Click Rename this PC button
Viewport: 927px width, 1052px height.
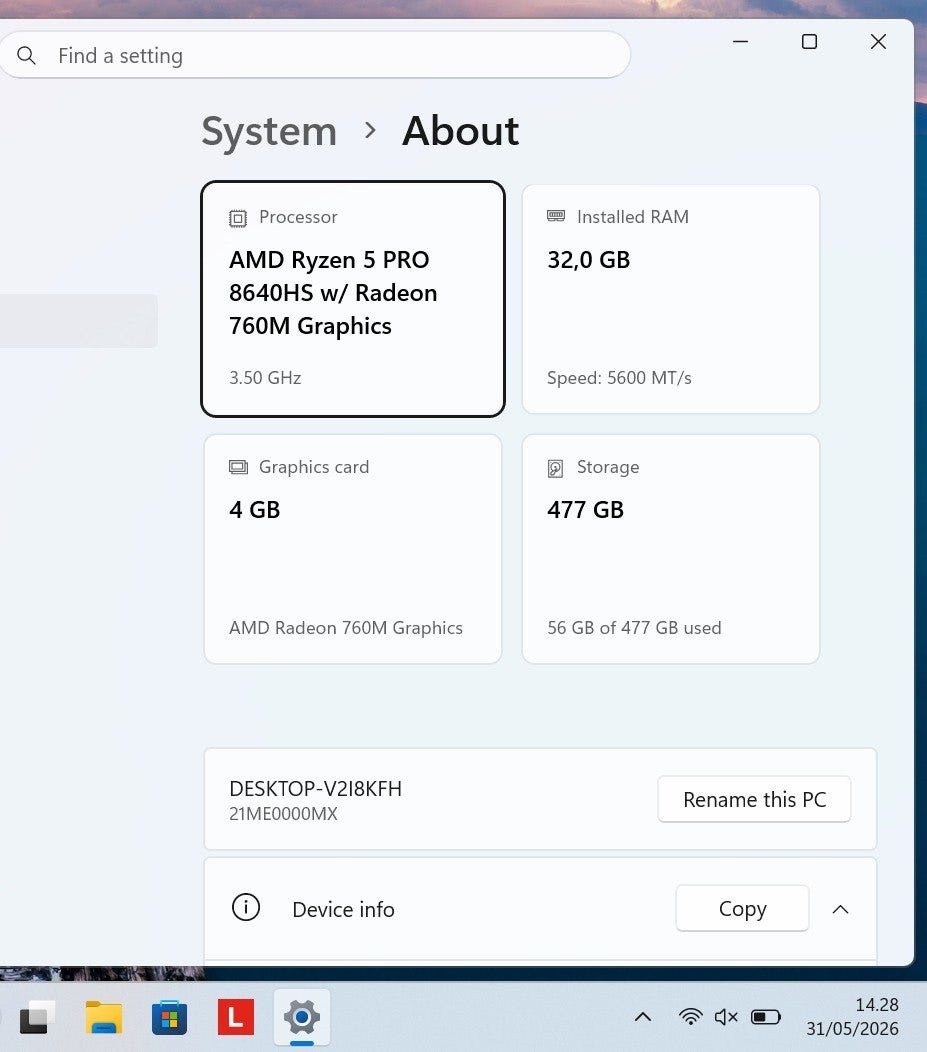(x=754, y=799)
